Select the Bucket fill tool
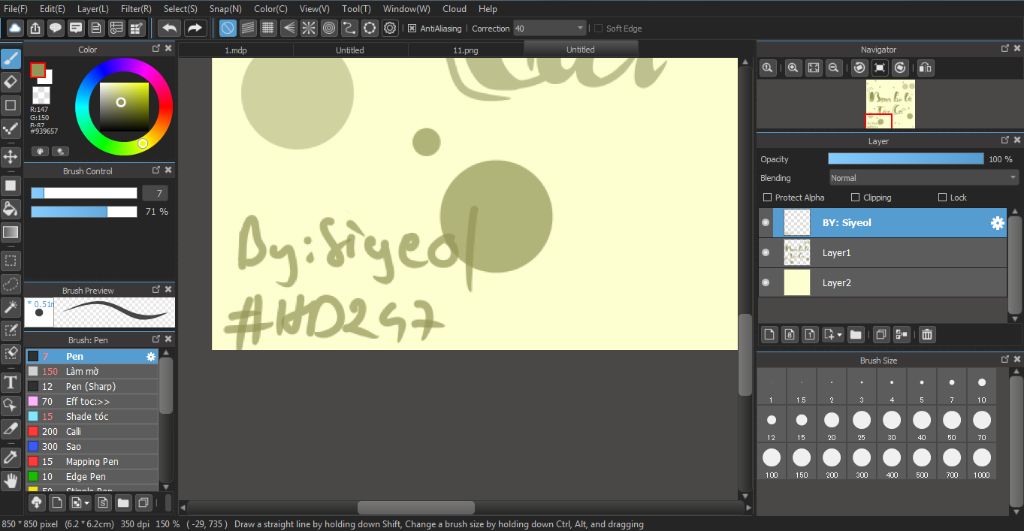1024x531 pixels. coord(10,209)
